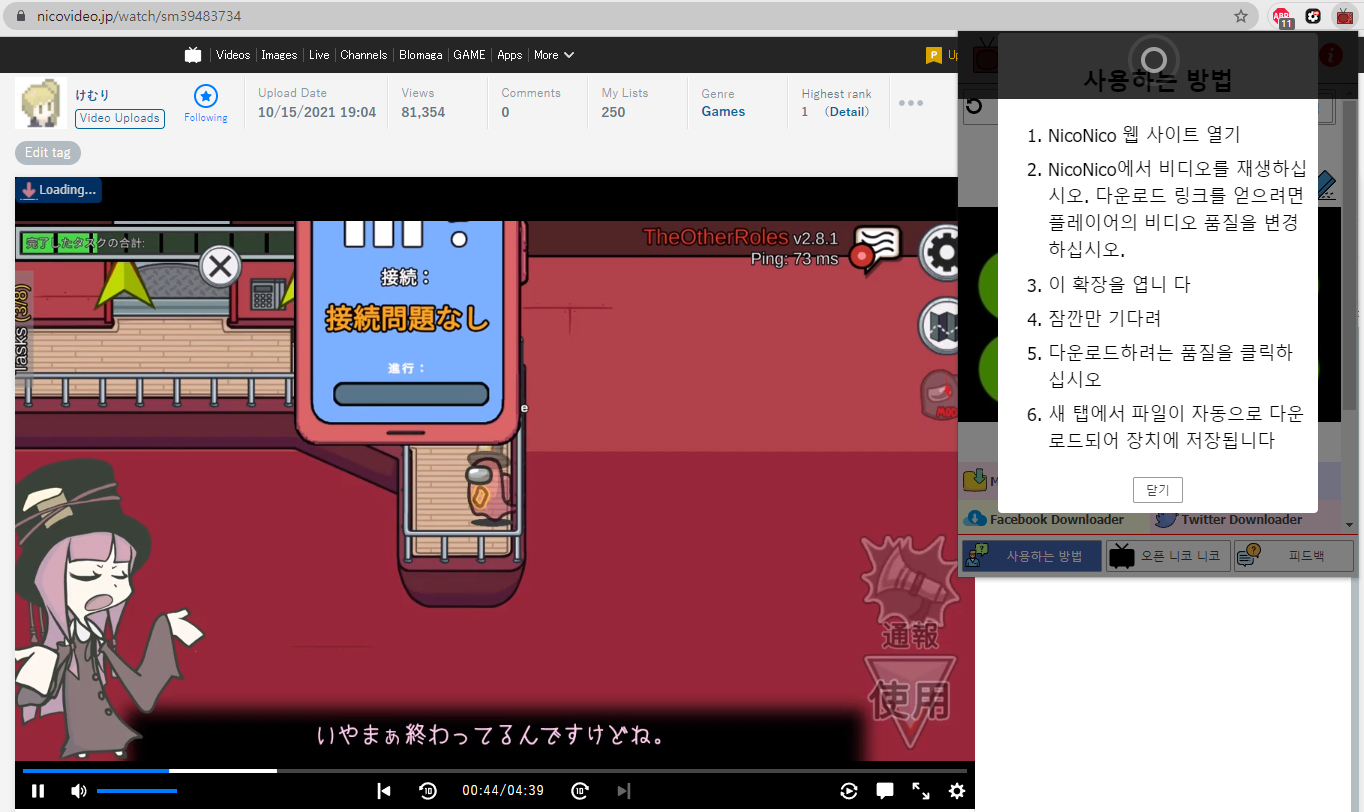Image resolution: width=1364 pixels, height=812 pixels.
Task: Go to next video
Action: click(624, 791)
